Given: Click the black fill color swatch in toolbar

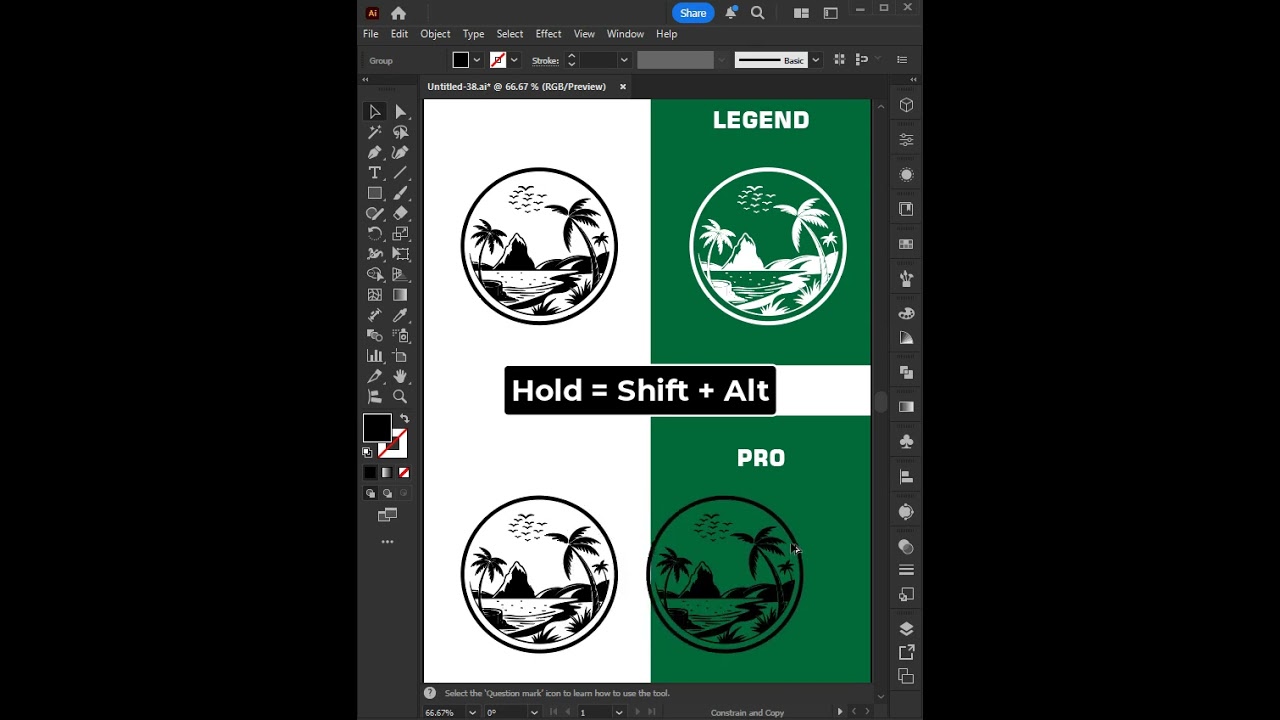Looking at the screenshot, I should [x=376, y=428].
